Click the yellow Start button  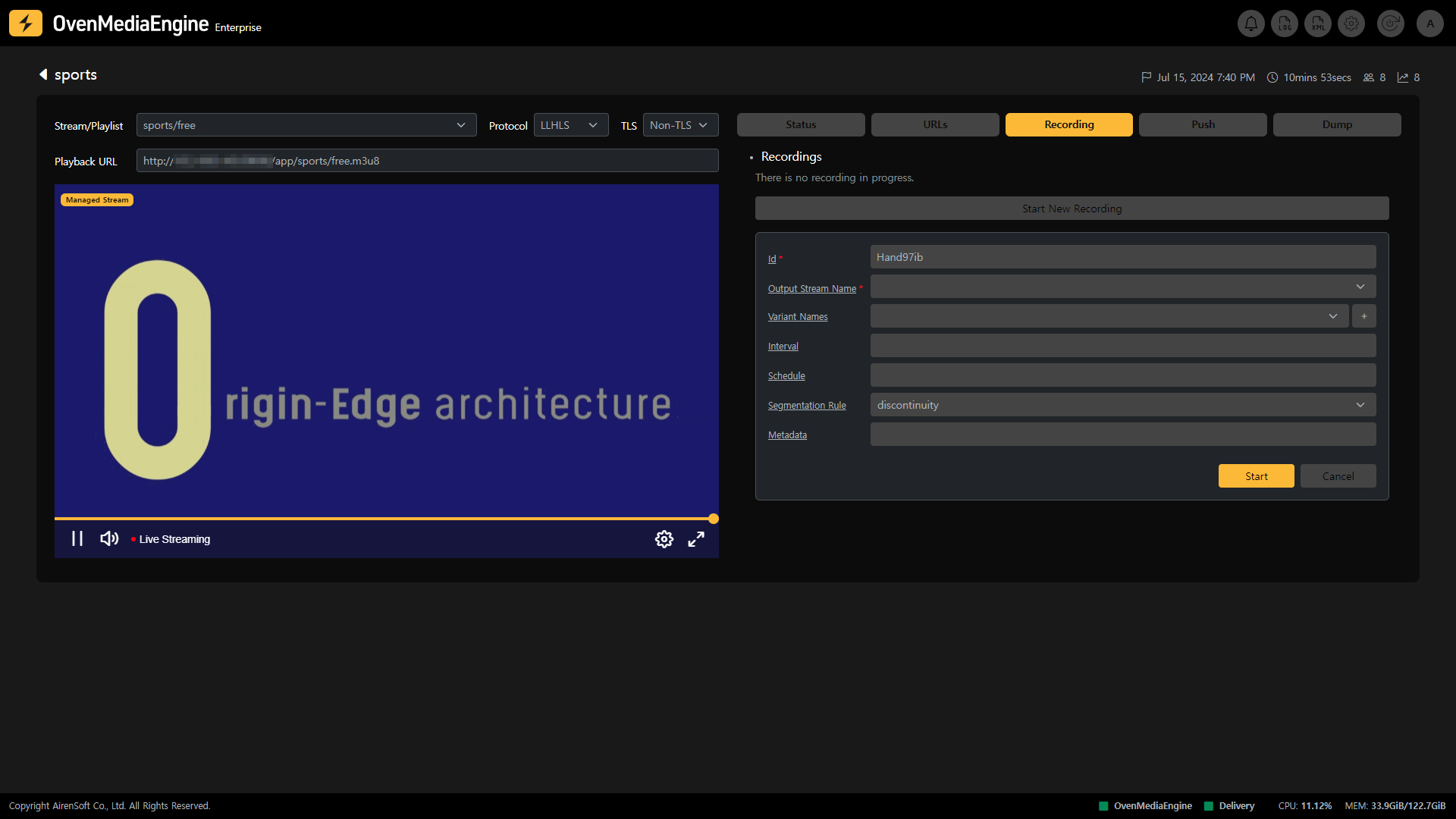[1256, 476]
